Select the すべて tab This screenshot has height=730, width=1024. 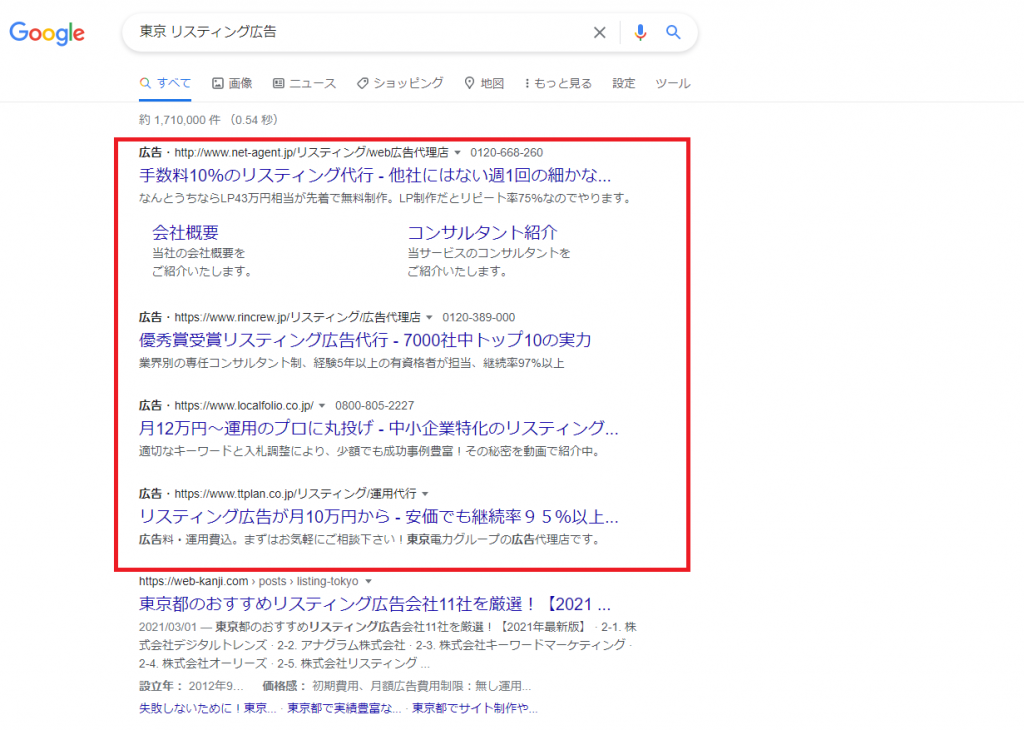click(165, 83)
